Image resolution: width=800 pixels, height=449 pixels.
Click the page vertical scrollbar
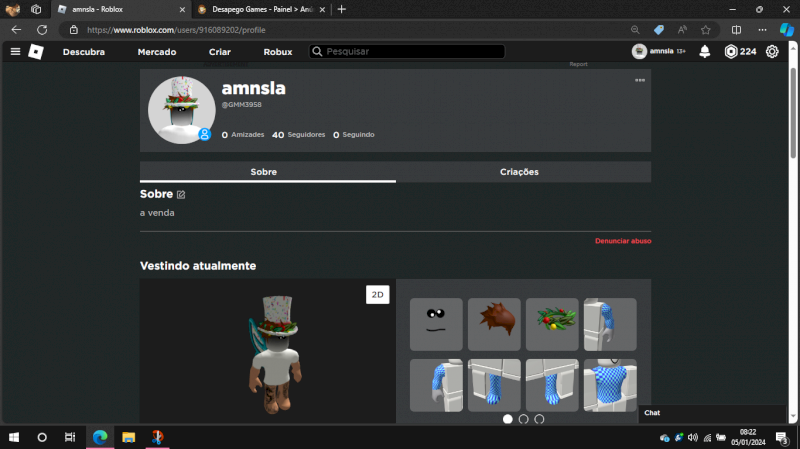[793, 112]
